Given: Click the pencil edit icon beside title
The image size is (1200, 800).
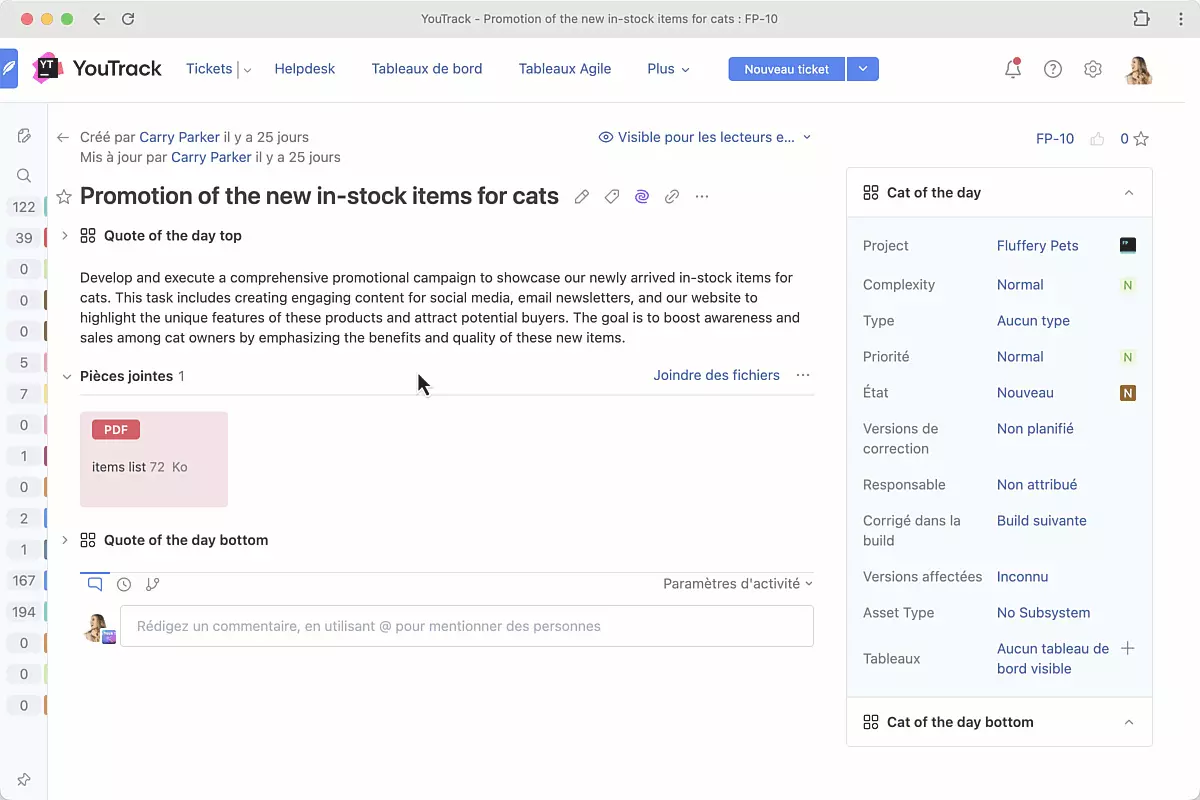Looking at the screenshot, I should click(x=582, y=197).
